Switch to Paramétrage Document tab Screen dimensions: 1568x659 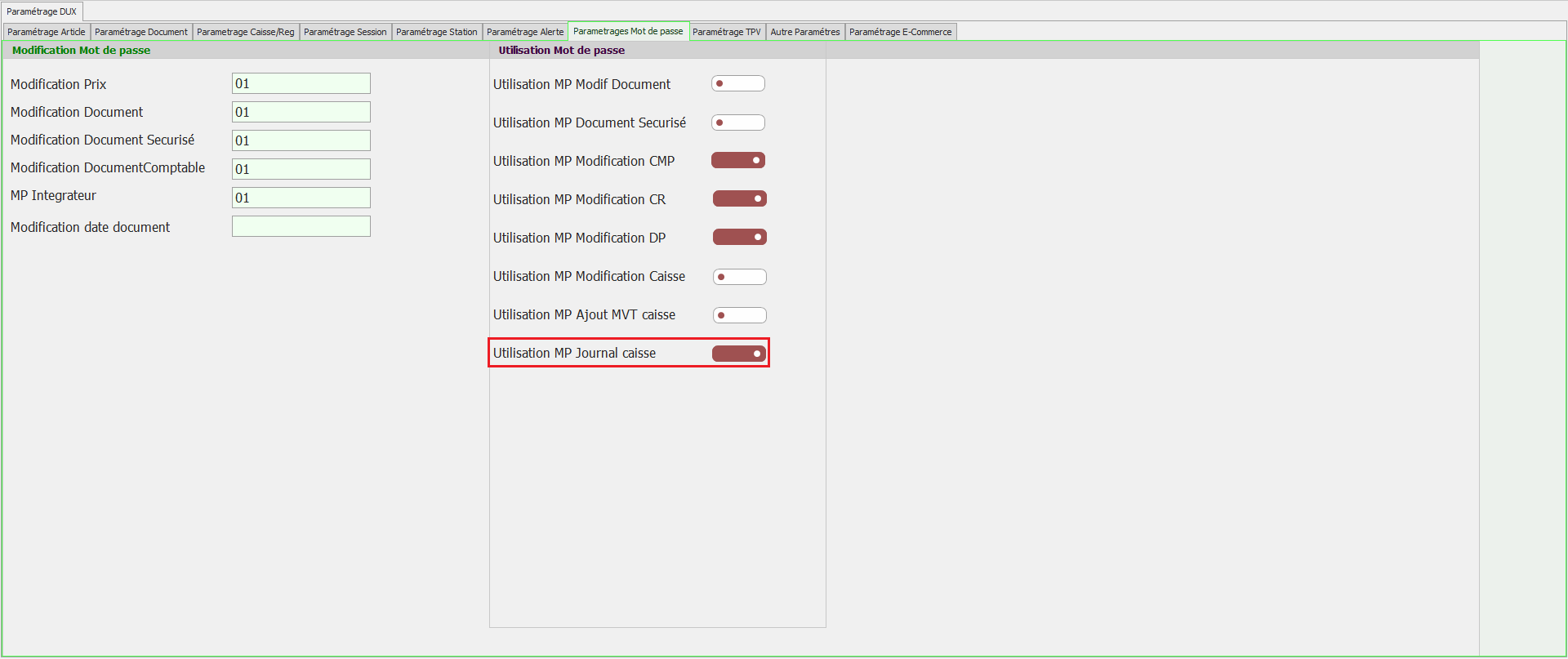pyautogui.click(x=140, y=32)
